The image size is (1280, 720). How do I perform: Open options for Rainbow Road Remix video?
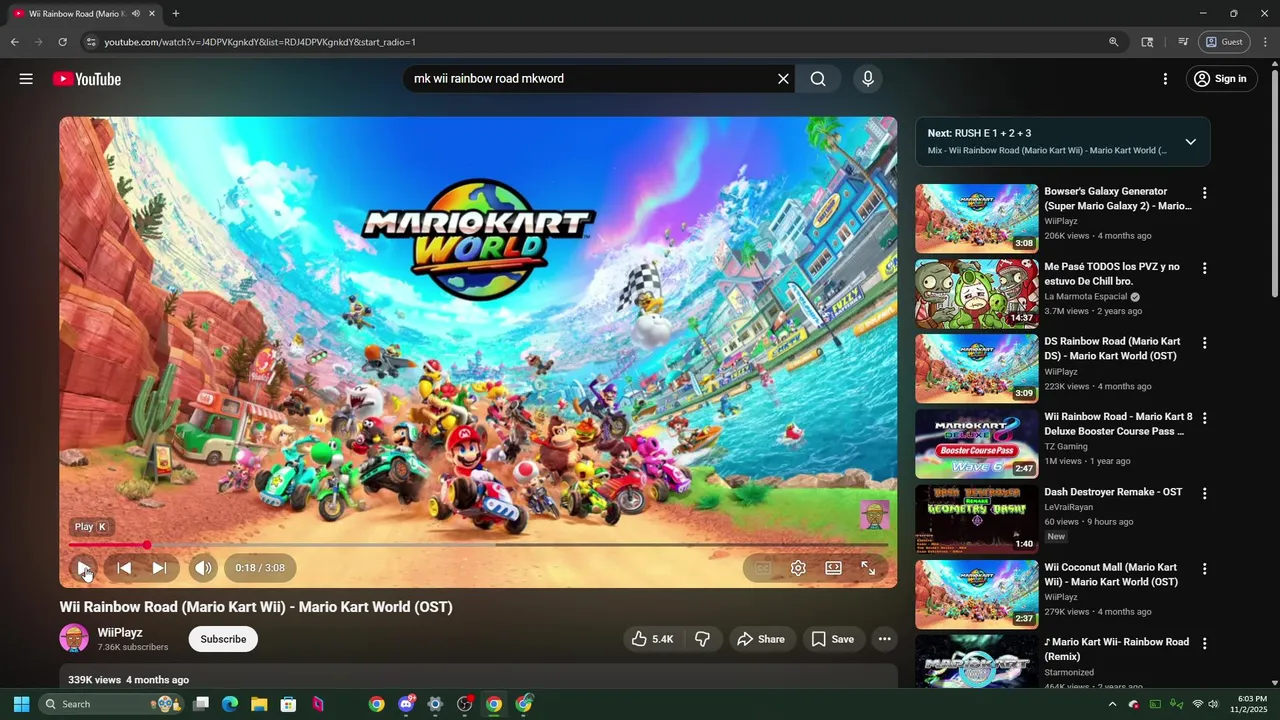click(x=1204, y=644)
